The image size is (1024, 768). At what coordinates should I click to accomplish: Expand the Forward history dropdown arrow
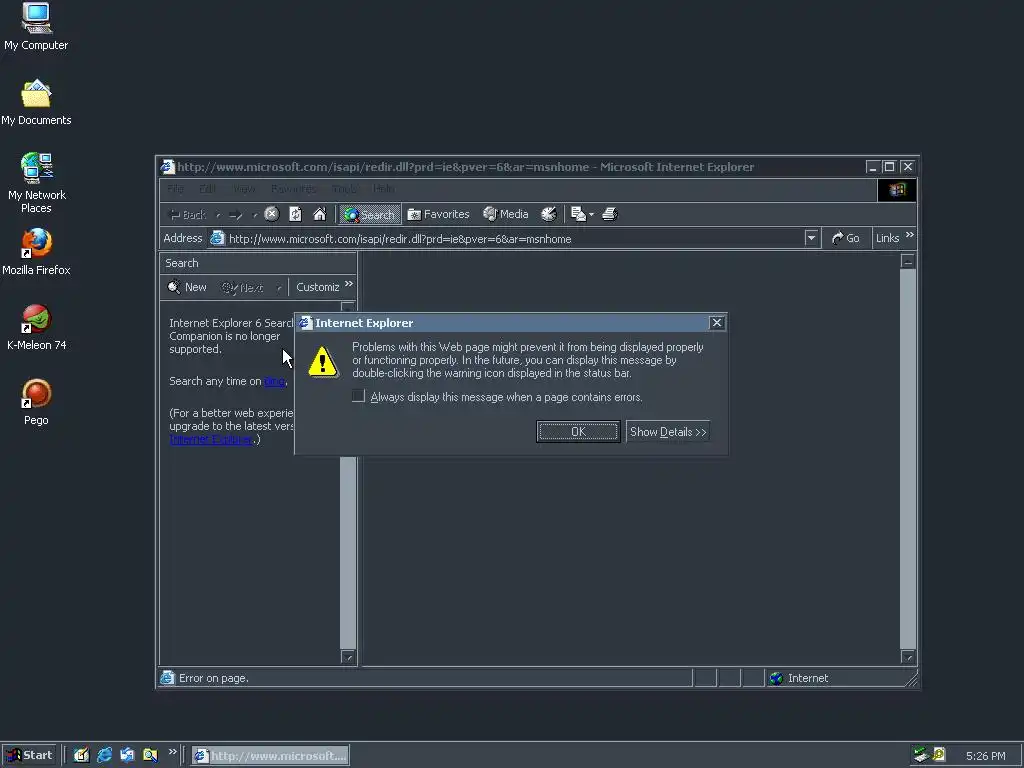click(255, 215)
